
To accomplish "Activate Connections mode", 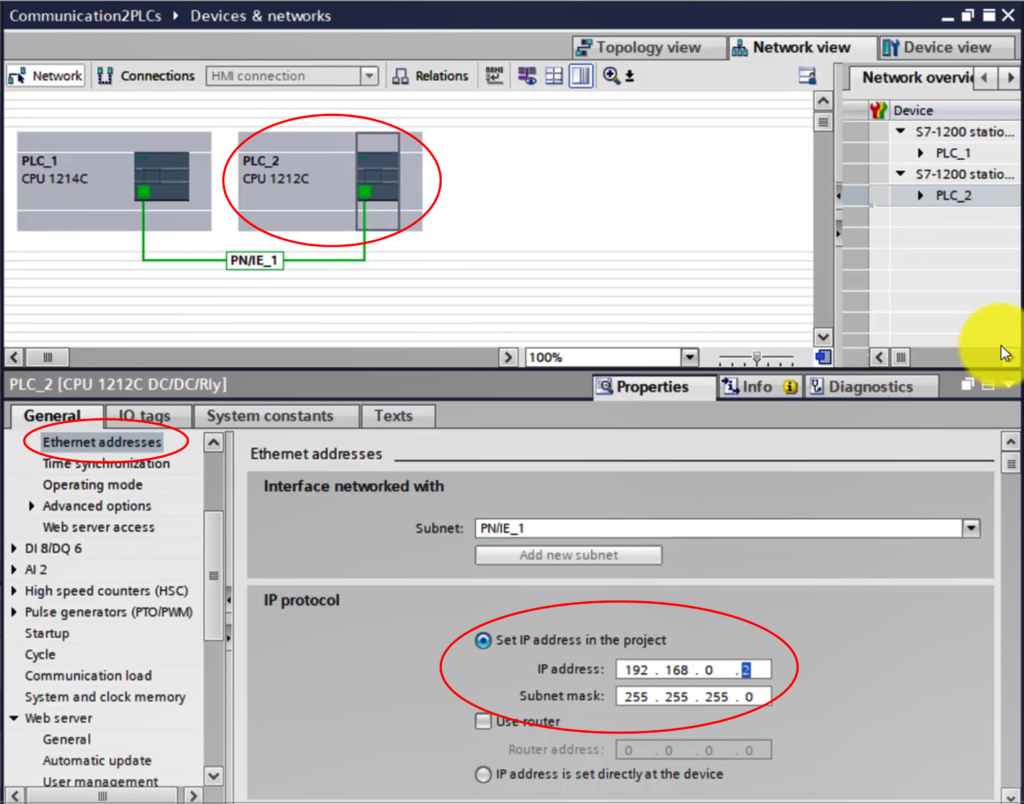I will pos(147,75).
